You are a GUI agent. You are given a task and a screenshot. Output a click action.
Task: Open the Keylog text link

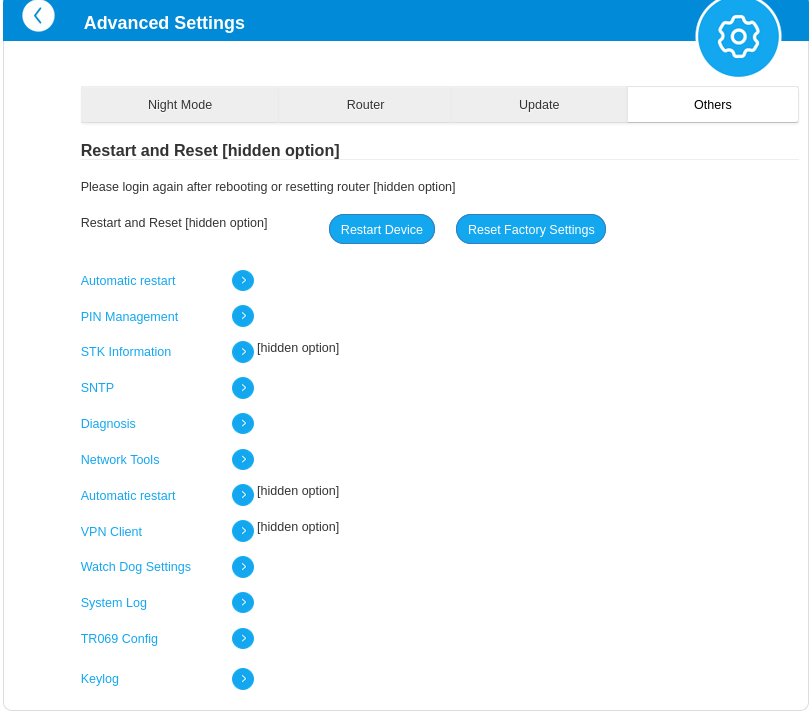[100, 679]
